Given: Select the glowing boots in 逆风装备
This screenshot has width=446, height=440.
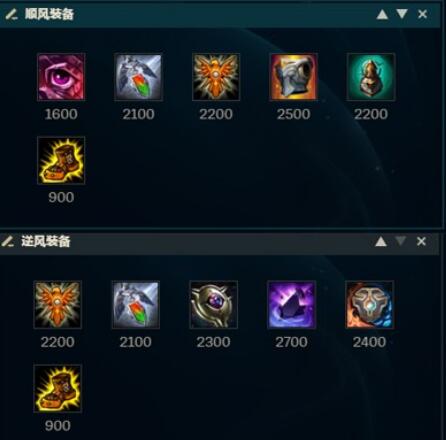Looking at the screenshot, I should [x=58, y=389].
